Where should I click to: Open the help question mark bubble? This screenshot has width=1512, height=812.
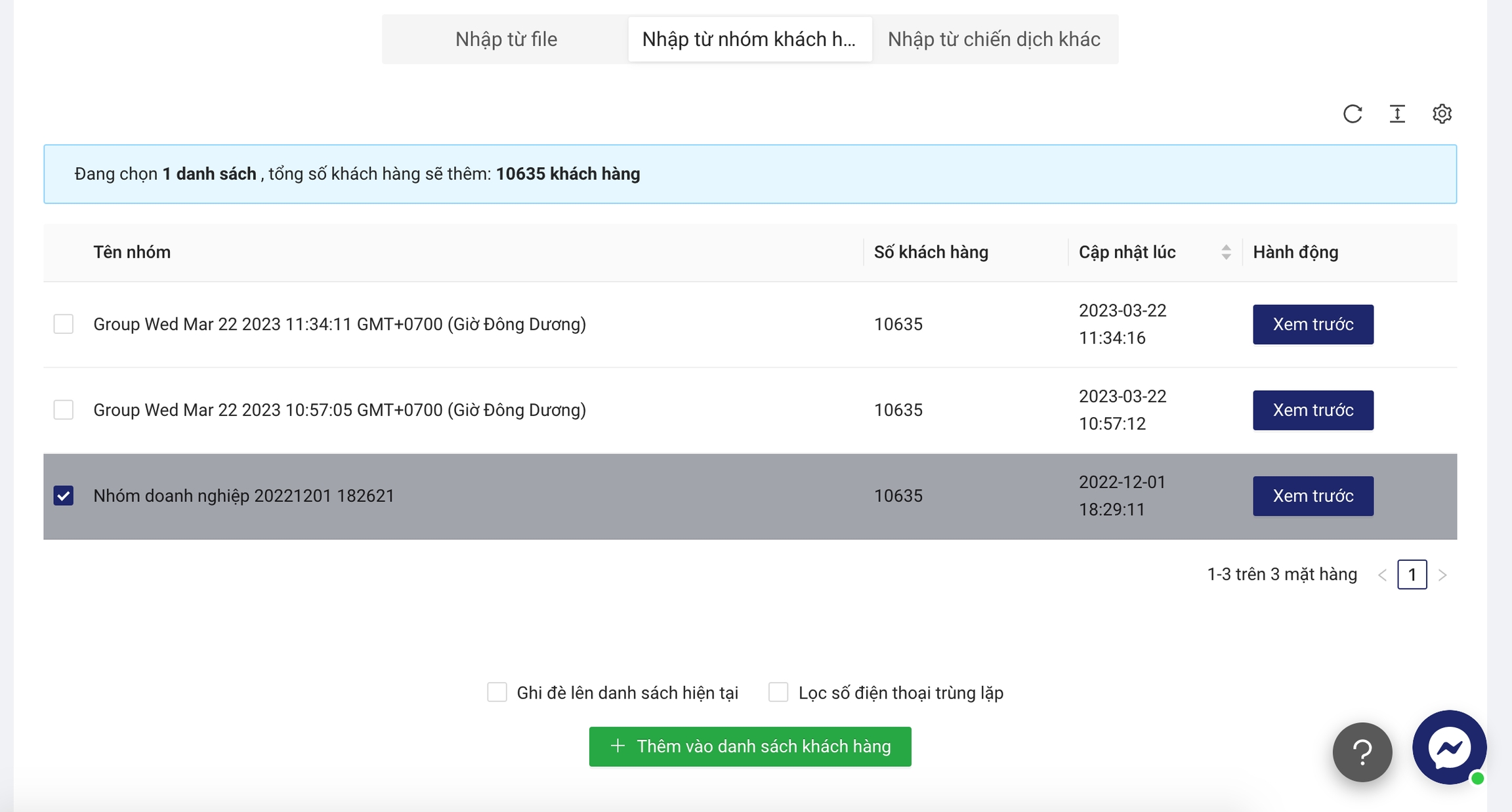coord(1362,752)
